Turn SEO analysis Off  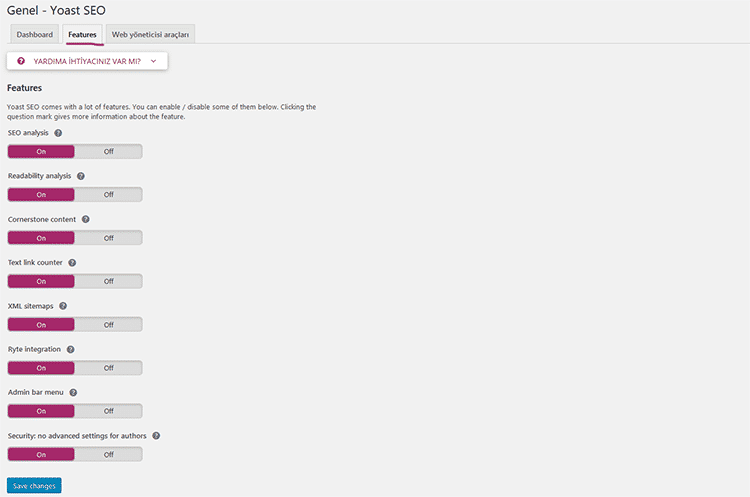click(109, 152)
